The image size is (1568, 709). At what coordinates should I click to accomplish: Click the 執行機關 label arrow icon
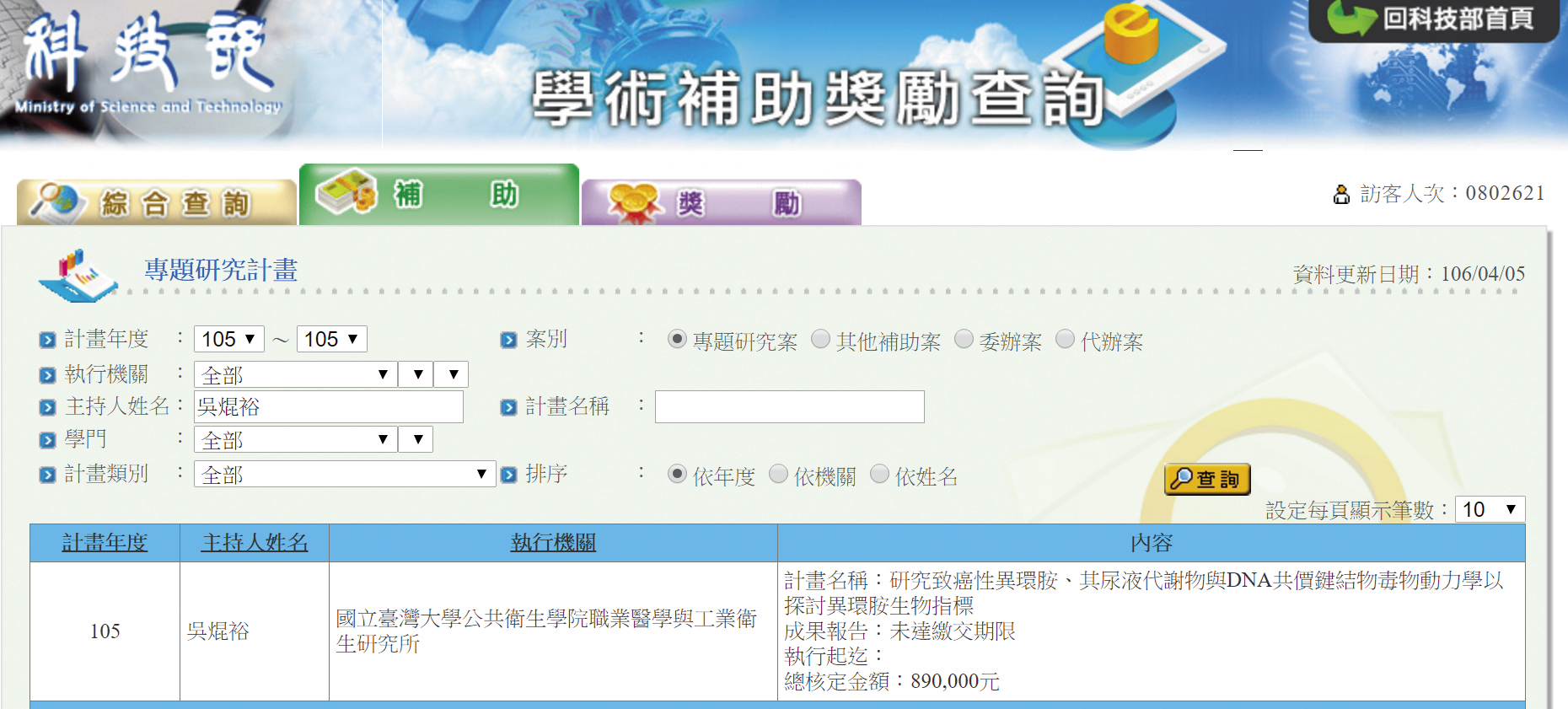tap(47, 375)
